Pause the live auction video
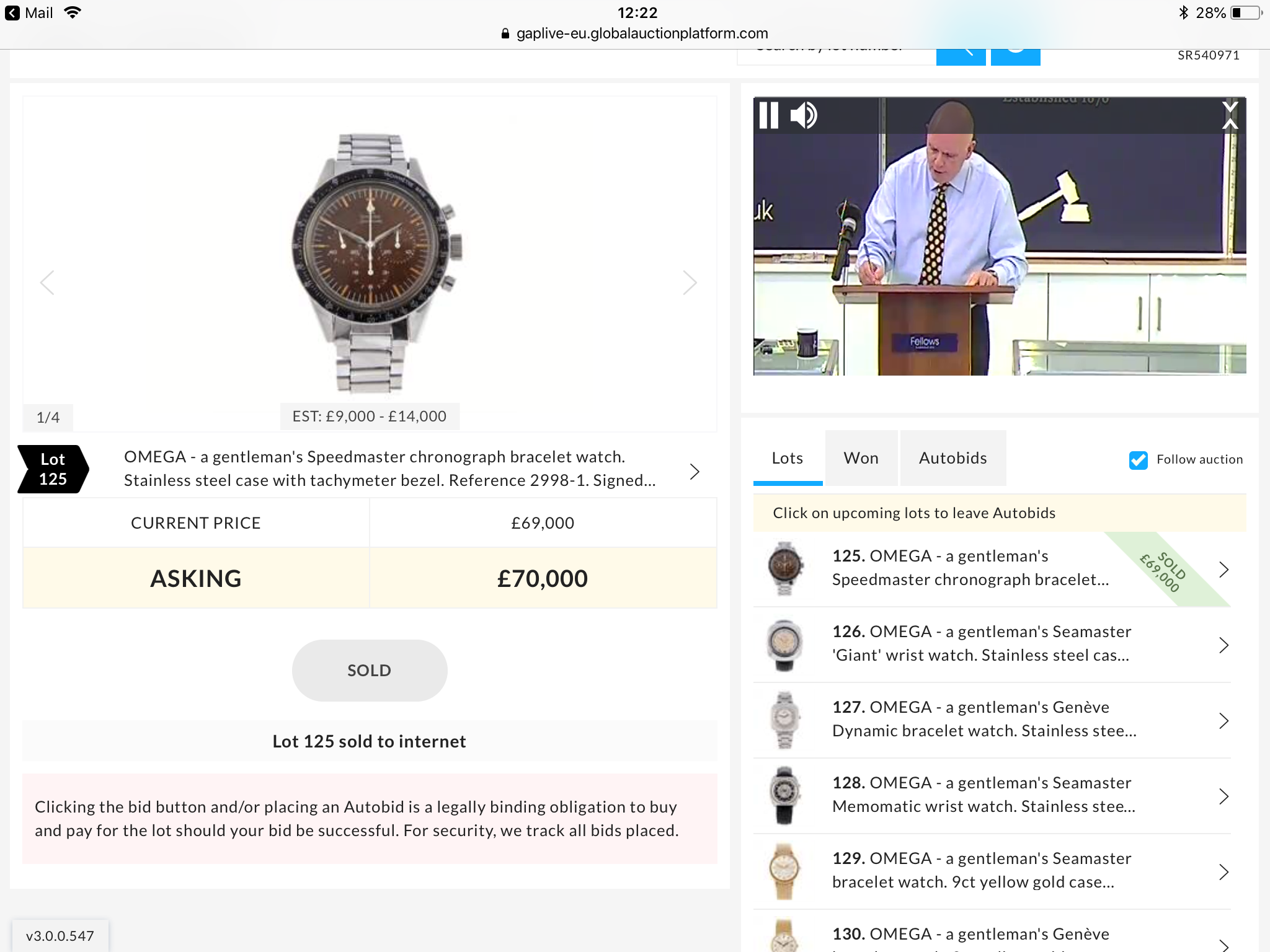The width and height of the screenshot is (1270, 952). coord(768,115)
